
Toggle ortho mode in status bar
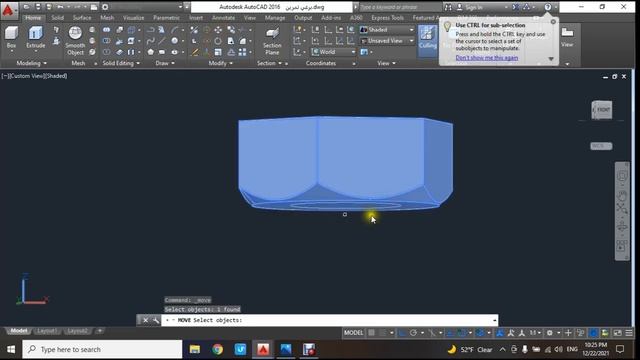[402, 333]
